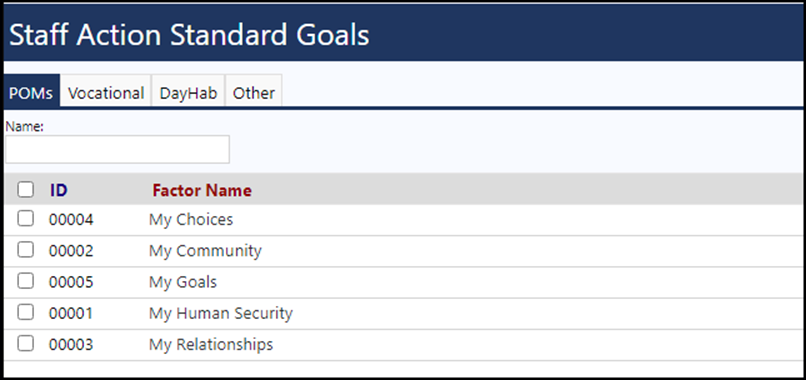Sort by the ID column header
This screenshot has width=806, height=380.
coord(59,190)
